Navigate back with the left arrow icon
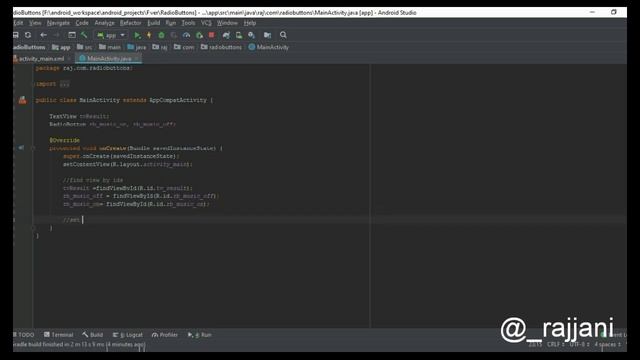 point(43,35)
